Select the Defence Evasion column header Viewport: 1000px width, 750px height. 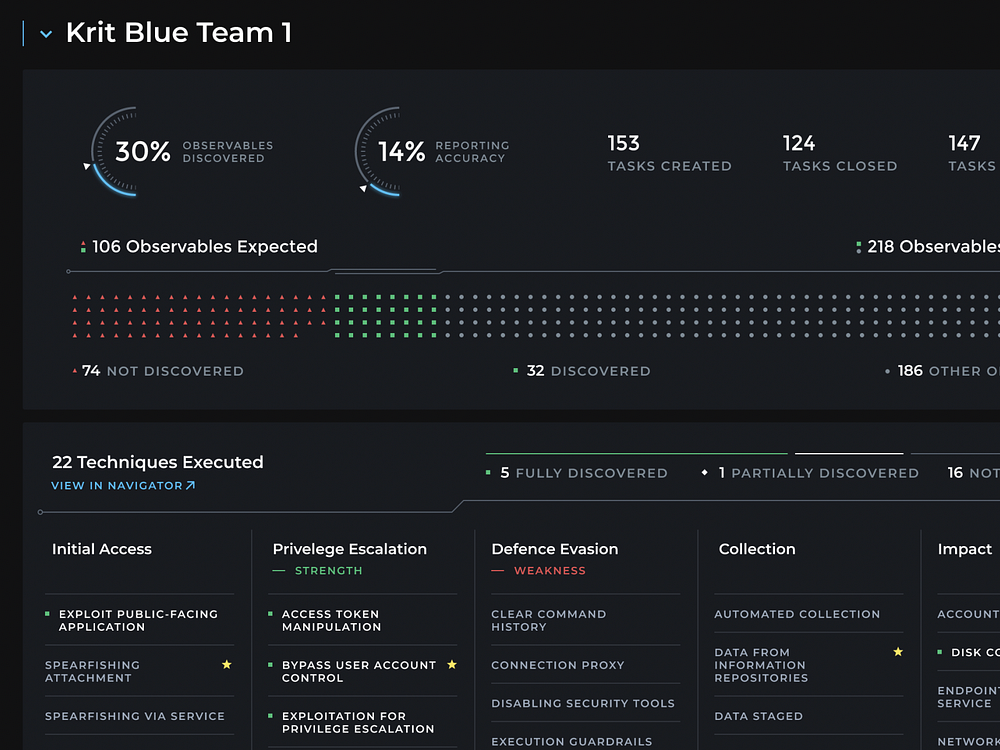tap(554, 549)
